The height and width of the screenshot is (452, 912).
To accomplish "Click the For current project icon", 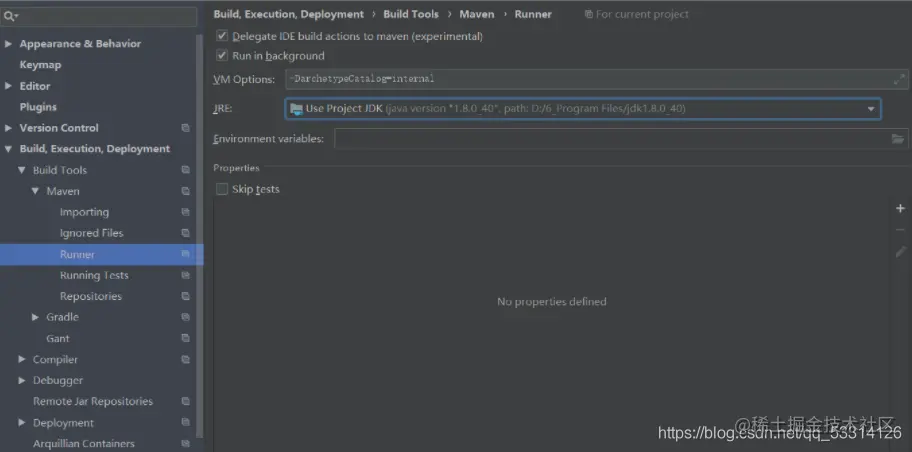I will pyautogui.click(x=589, y=15).
